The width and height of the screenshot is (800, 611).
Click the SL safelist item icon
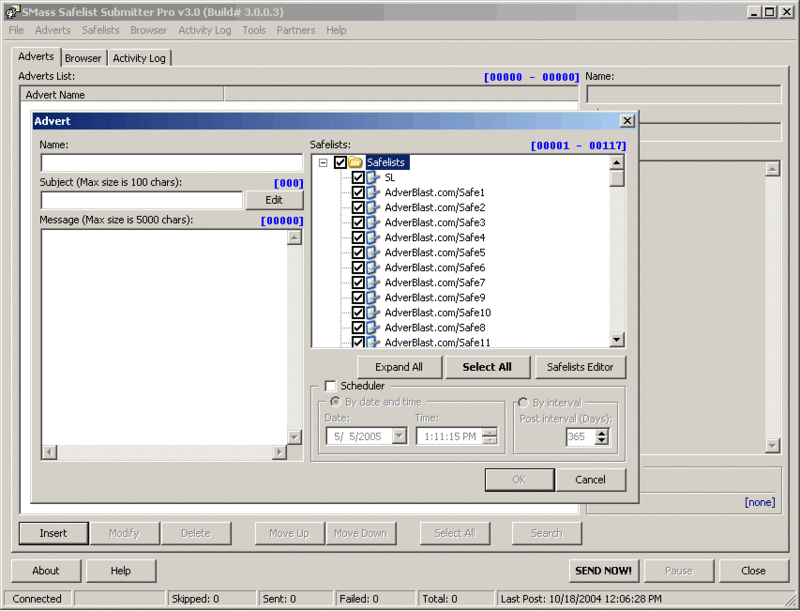373,177
